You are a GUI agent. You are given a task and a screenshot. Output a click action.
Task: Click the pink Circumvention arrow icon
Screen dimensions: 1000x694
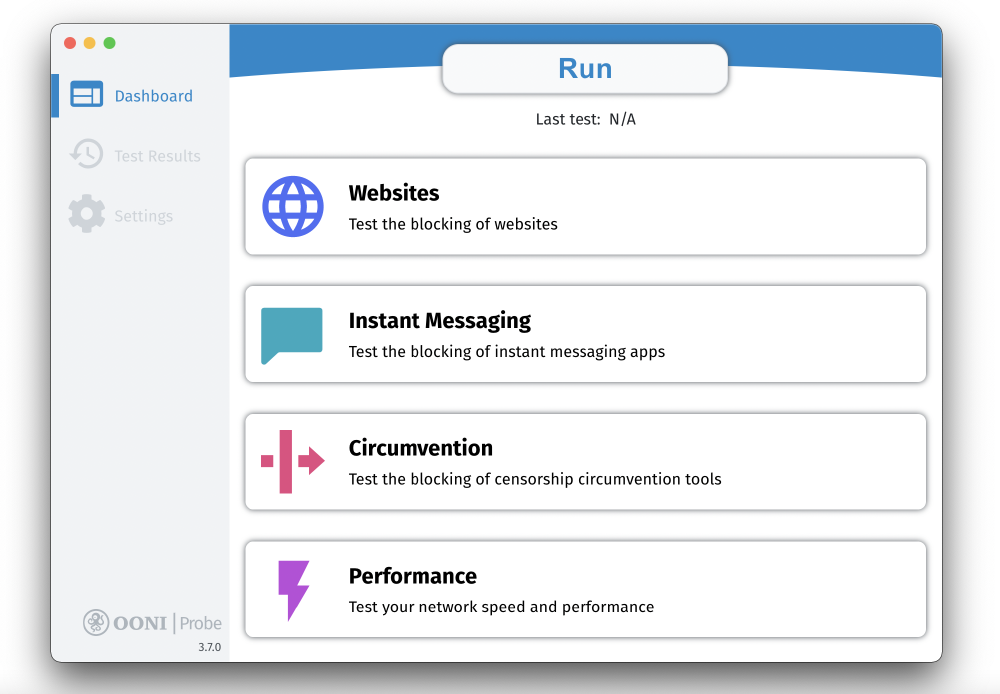(x=292, y=461)
